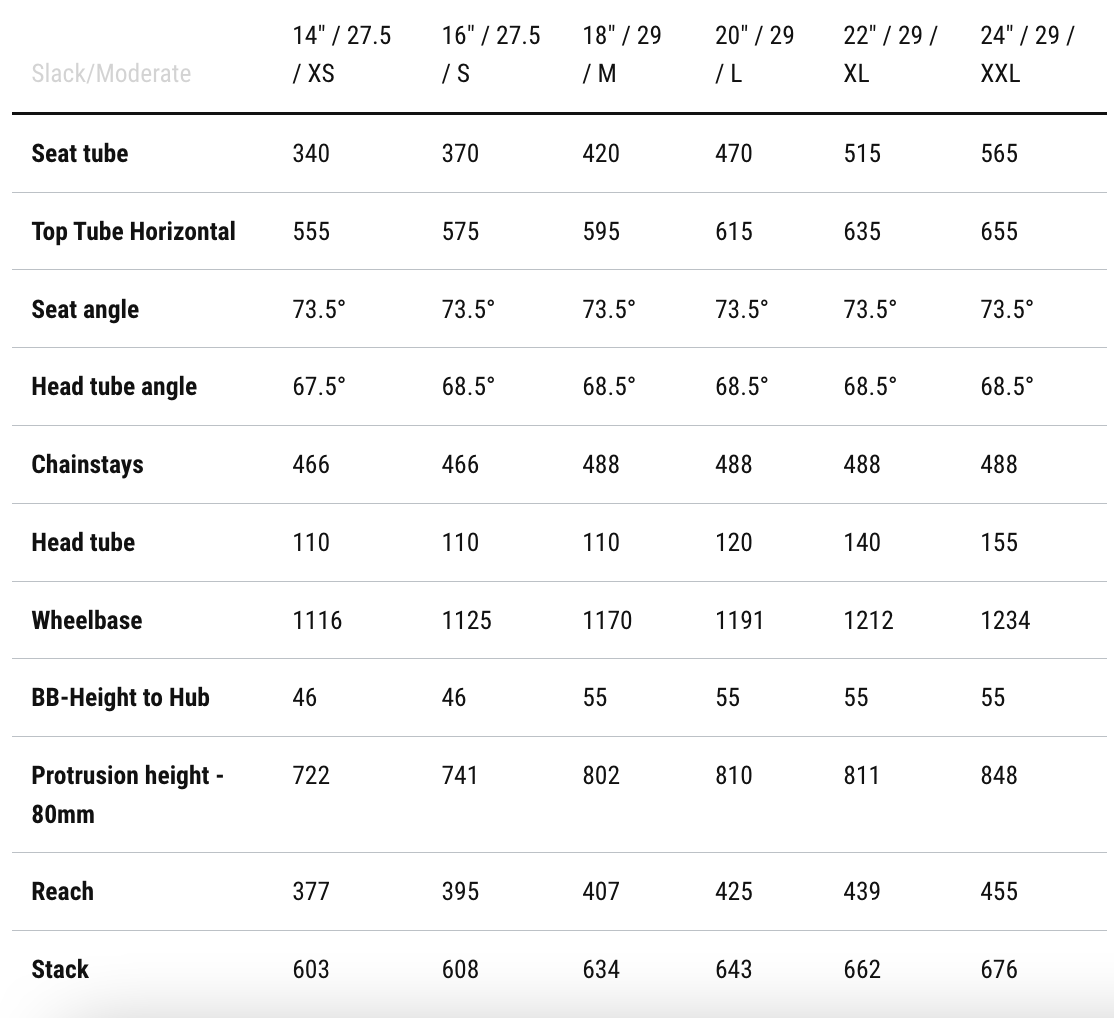Select the Wheelbase value 1234
This screenshot has width=1114, height=1018.
point(1005,620)
